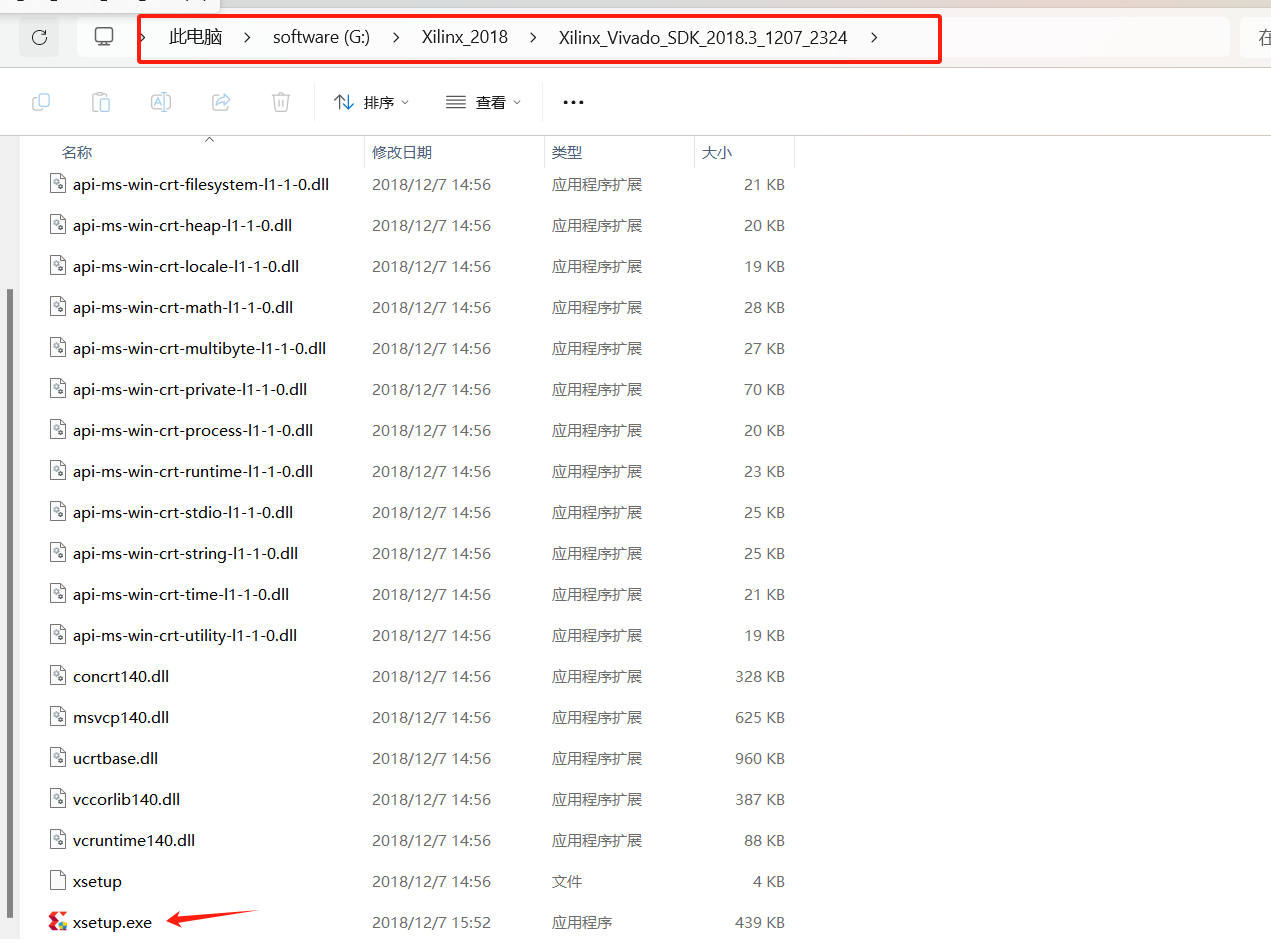
Task: Click the blank file icon of xsetup
Action: [x=58, y=881]
